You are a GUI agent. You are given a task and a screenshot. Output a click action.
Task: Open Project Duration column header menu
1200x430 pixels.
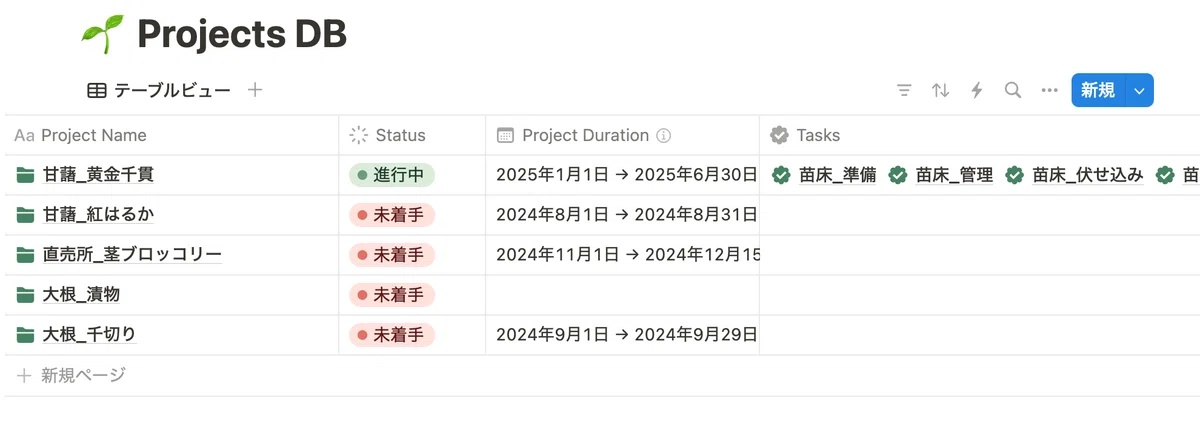[x=622, y=135]
